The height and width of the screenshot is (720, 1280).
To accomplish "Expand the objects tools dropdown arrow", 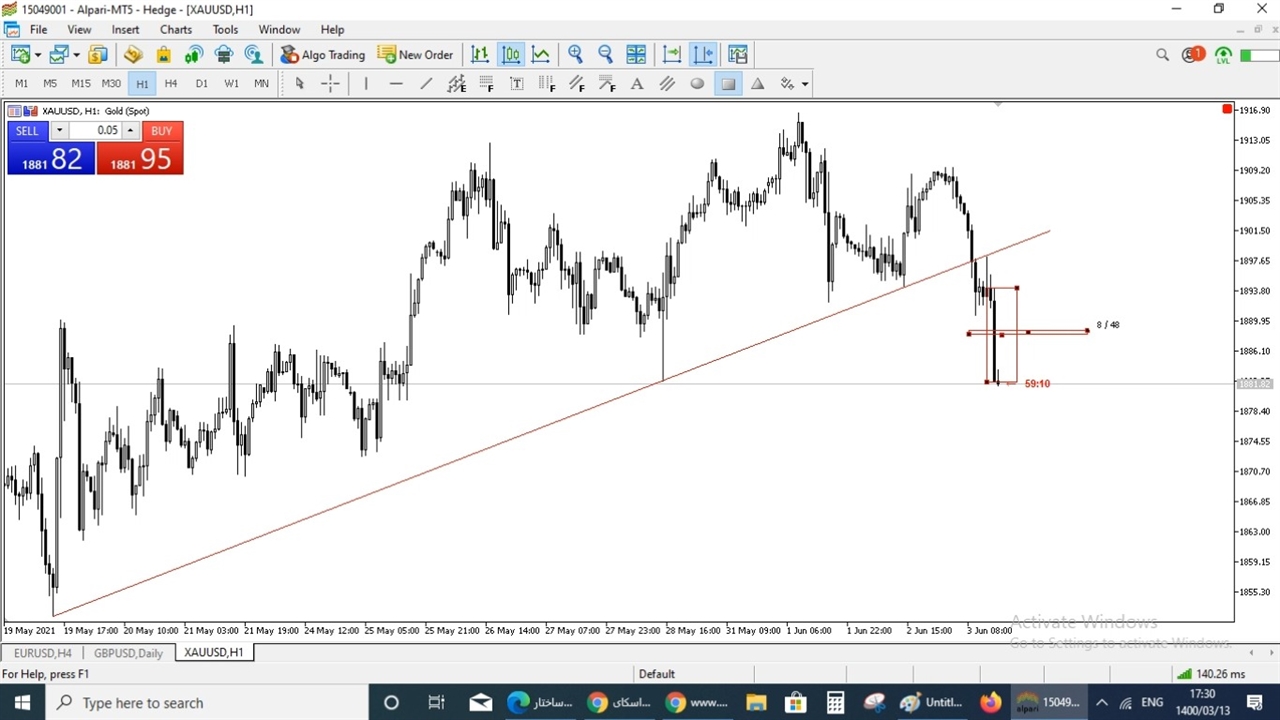I will (x=805, y=84).
